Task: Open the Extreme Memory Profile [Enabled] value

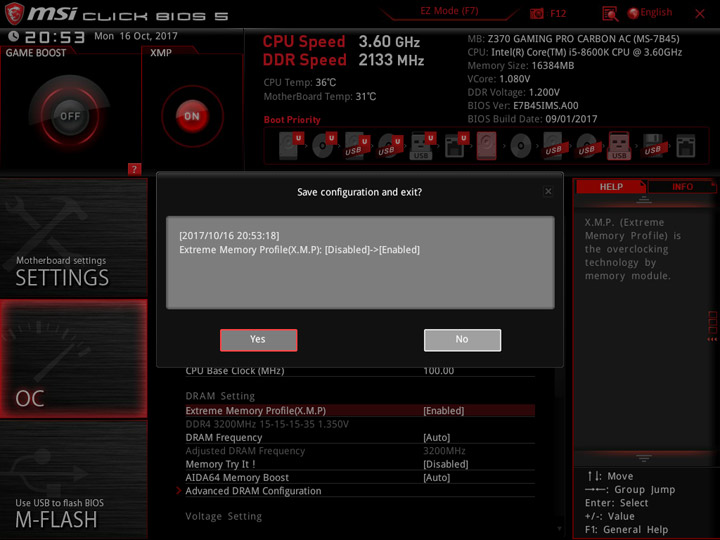Action: pyautogui.click(x=444, y=411)
